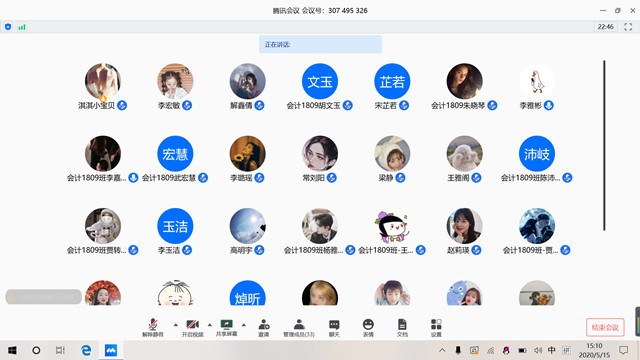Click the blue shield security icon
The image size is (640, 360).
[8, 27]
